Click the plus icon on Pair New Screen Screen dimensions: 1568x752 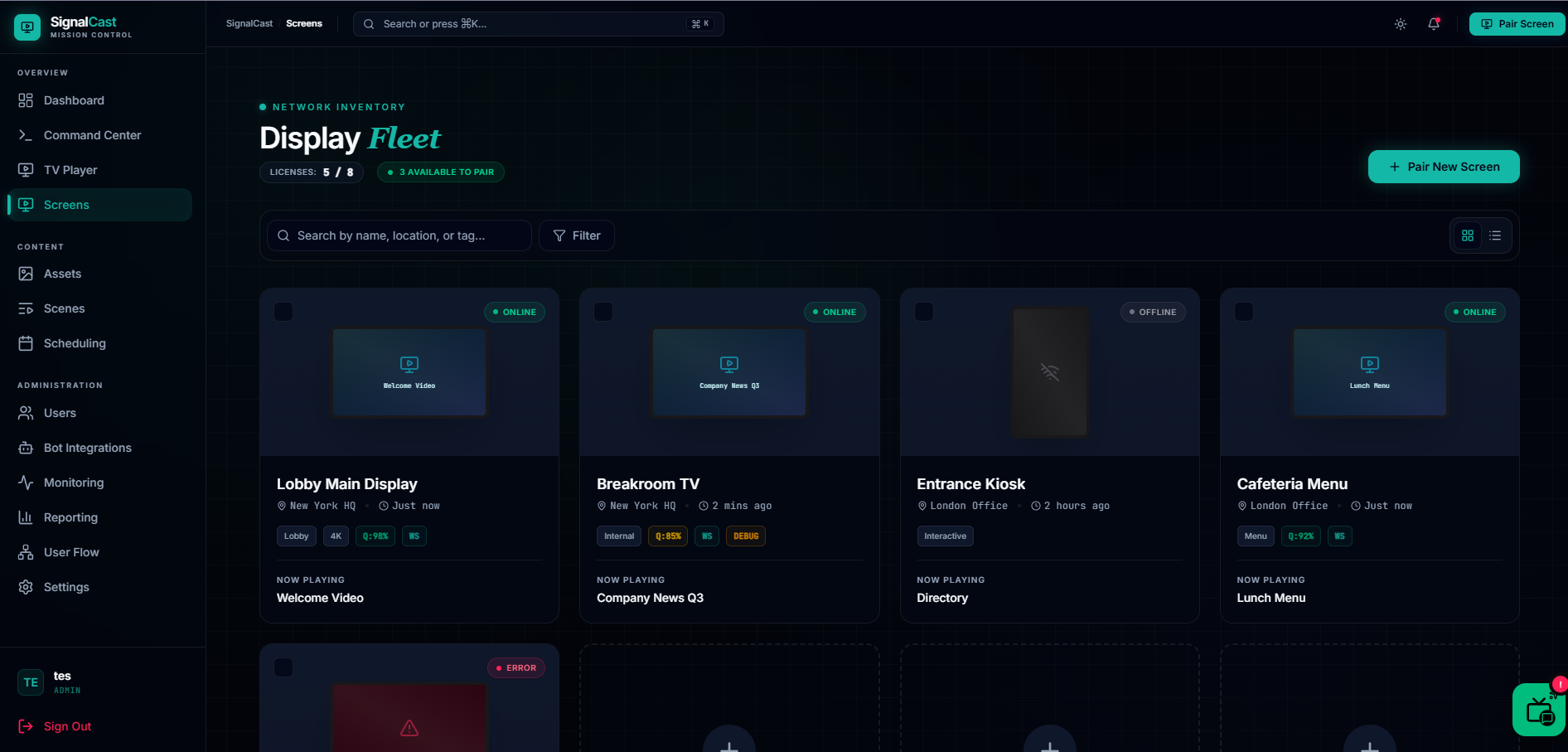pyautogui.click(x=1395, y=167)
